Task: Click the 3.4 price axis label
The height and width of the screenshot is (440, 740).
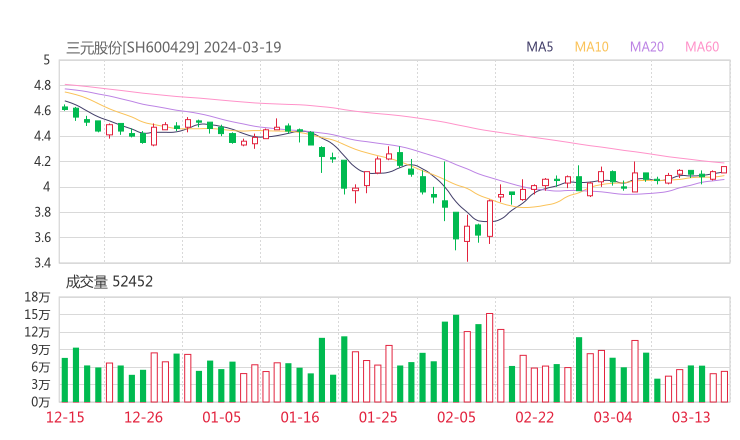Action: point(42,262)
